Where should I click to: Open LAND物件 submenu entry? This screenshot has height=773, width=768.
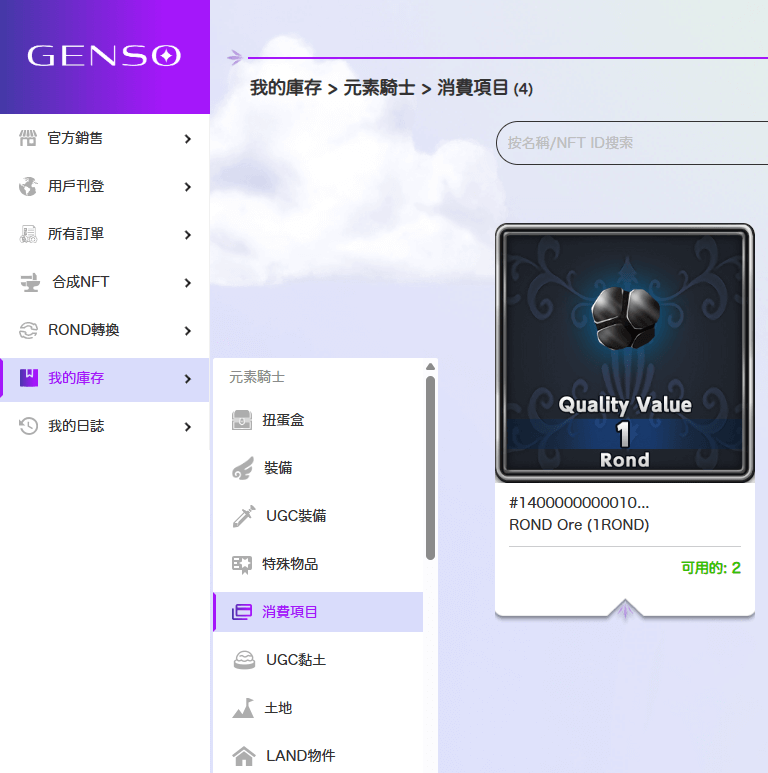(x=300, y=756)
